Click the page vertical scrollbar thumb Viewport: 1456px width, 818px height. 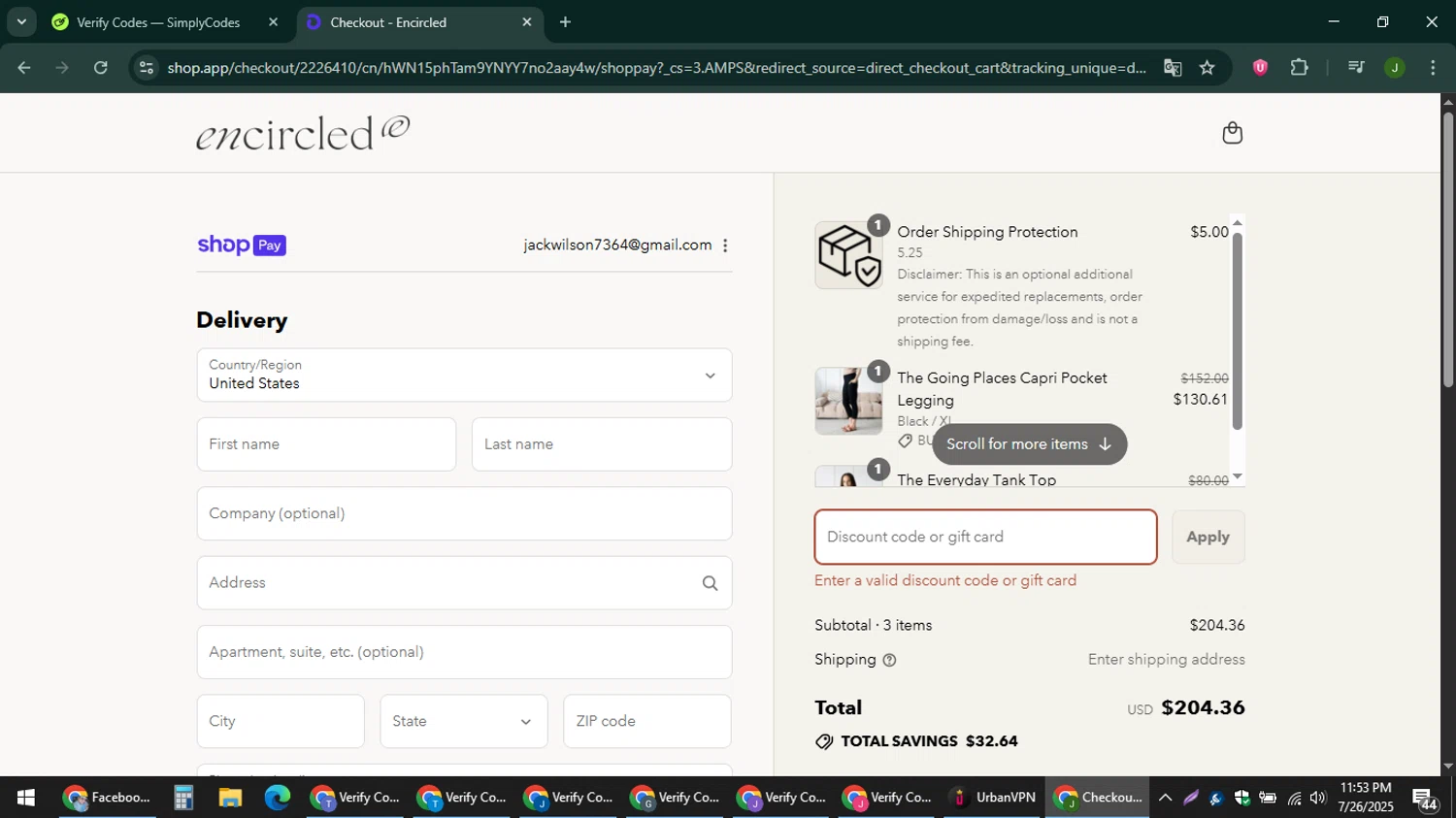coord(1448,250)
